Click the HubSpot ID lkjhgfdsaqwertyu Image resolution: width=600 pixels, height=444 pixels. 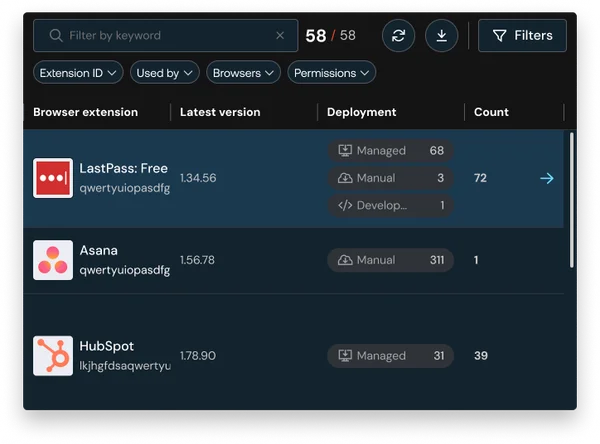125,366
